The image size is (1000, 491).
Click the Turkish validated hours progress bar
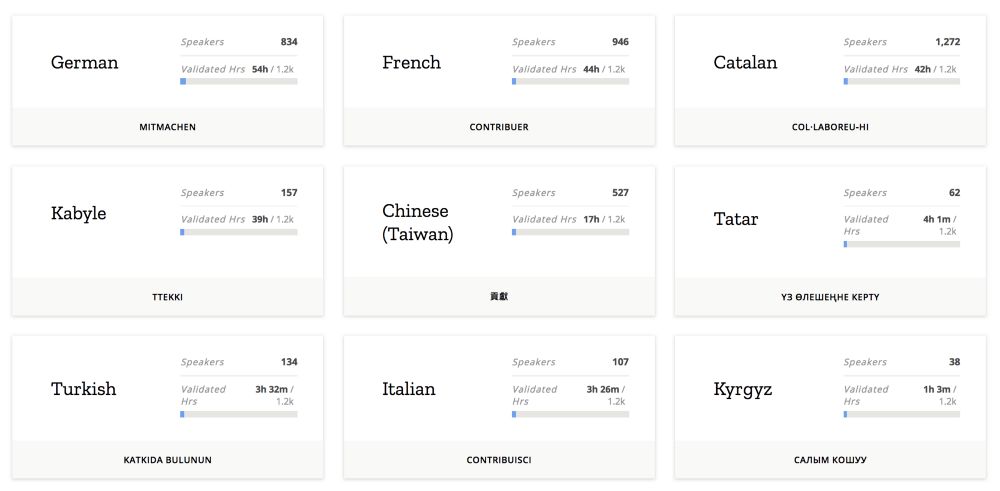pos(239,414)
